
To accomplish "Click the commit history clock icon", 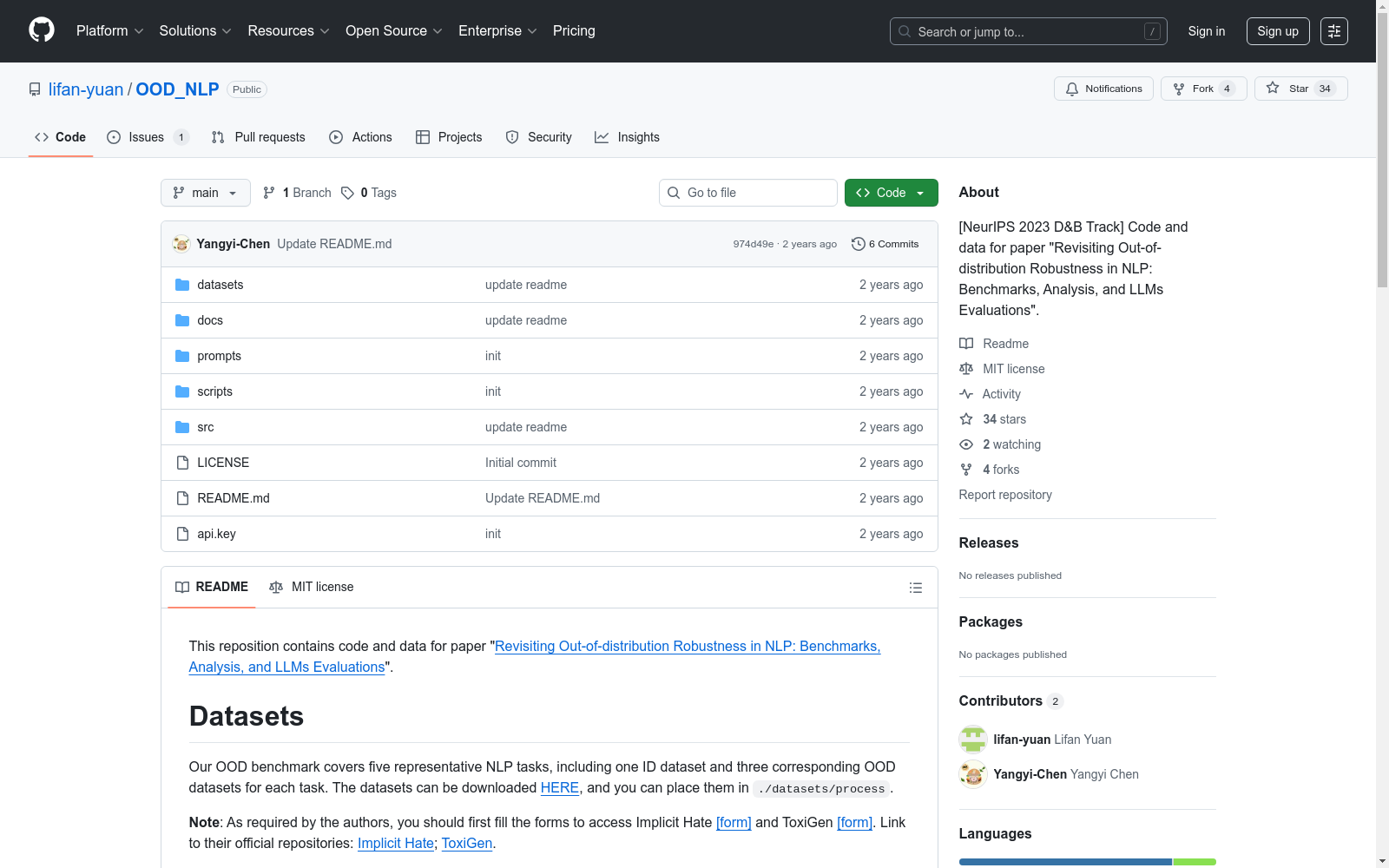I will click(859, 244).
